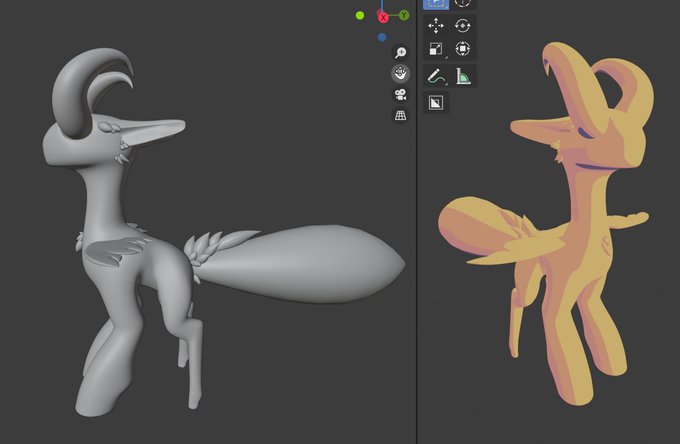This screenshot has height=444, width=680.
Task: Click the unlabeled blue gizmo dot
Action: pyautogui.click(x=382, y=37)
